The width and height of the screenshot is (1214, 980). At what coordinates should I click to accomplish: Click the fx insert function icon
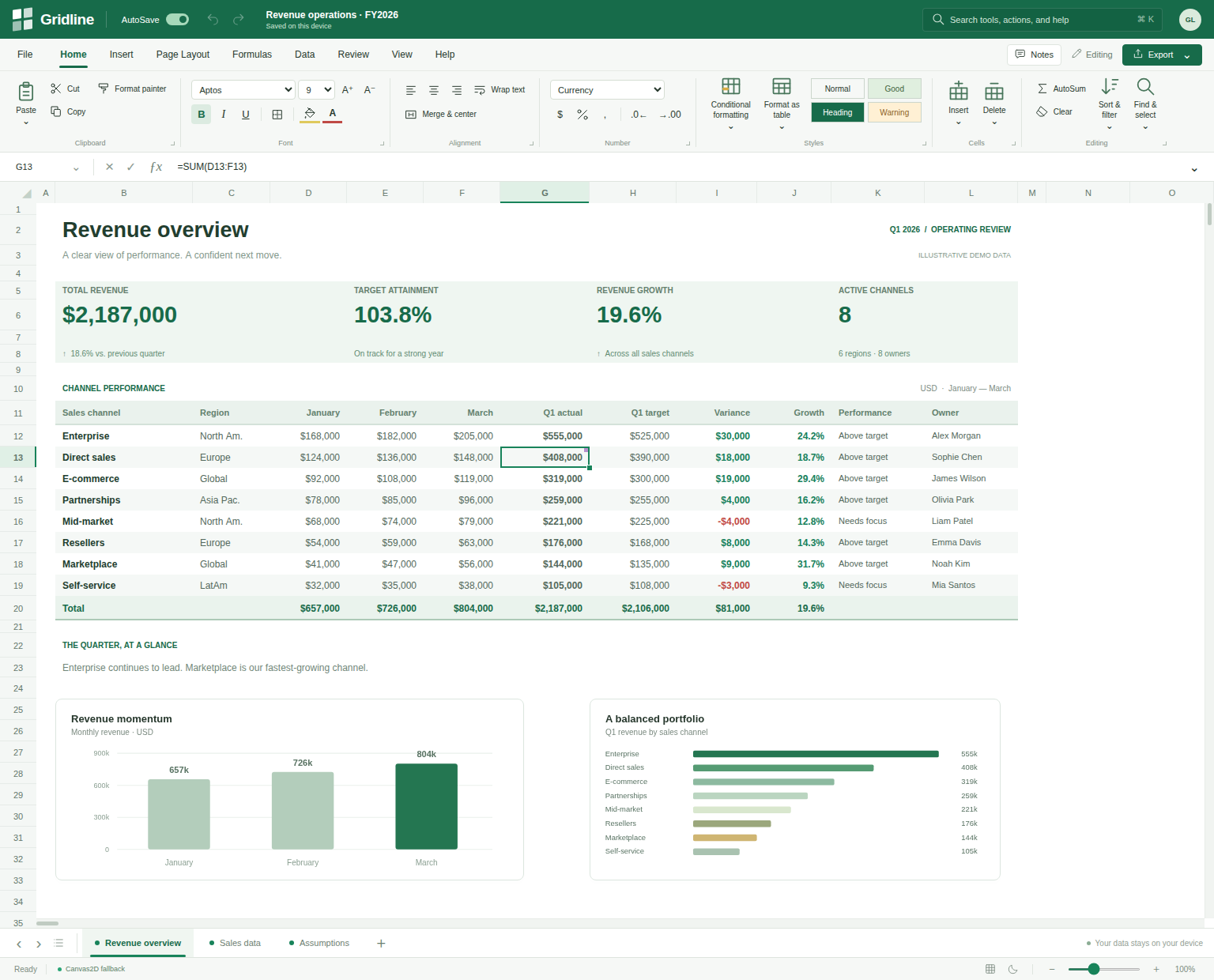click(156, 167)
